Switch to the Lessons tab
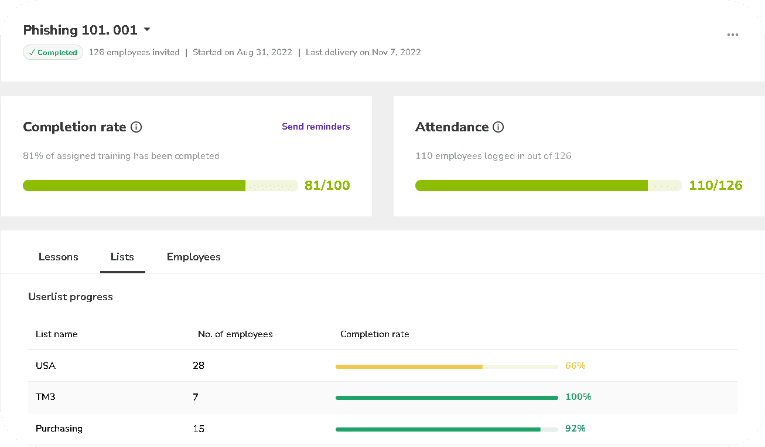This screenshot has width=765, height=447. click(58, 257)
